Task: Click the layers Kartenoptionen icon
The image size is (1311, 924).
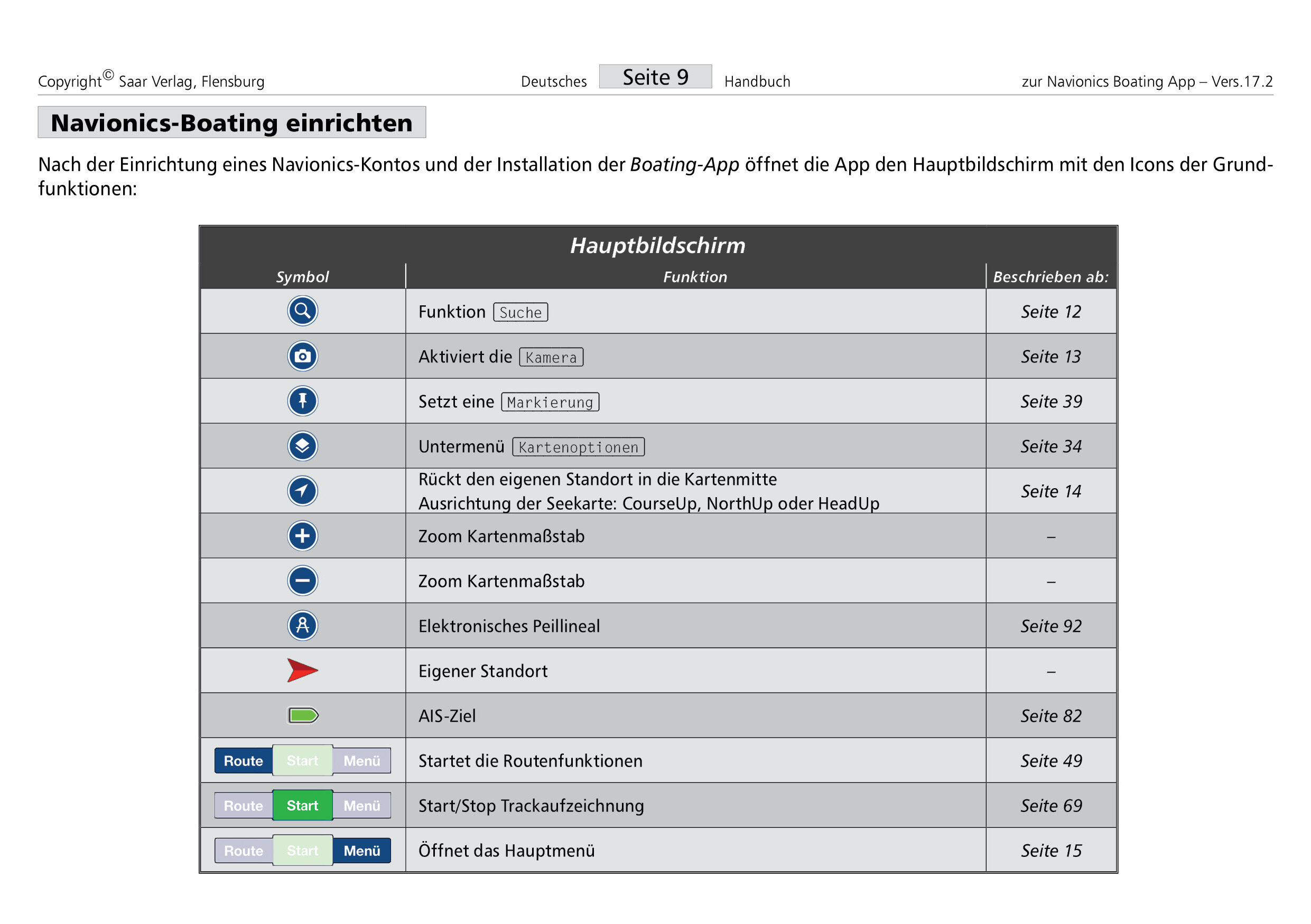Action: click(302, 446)
